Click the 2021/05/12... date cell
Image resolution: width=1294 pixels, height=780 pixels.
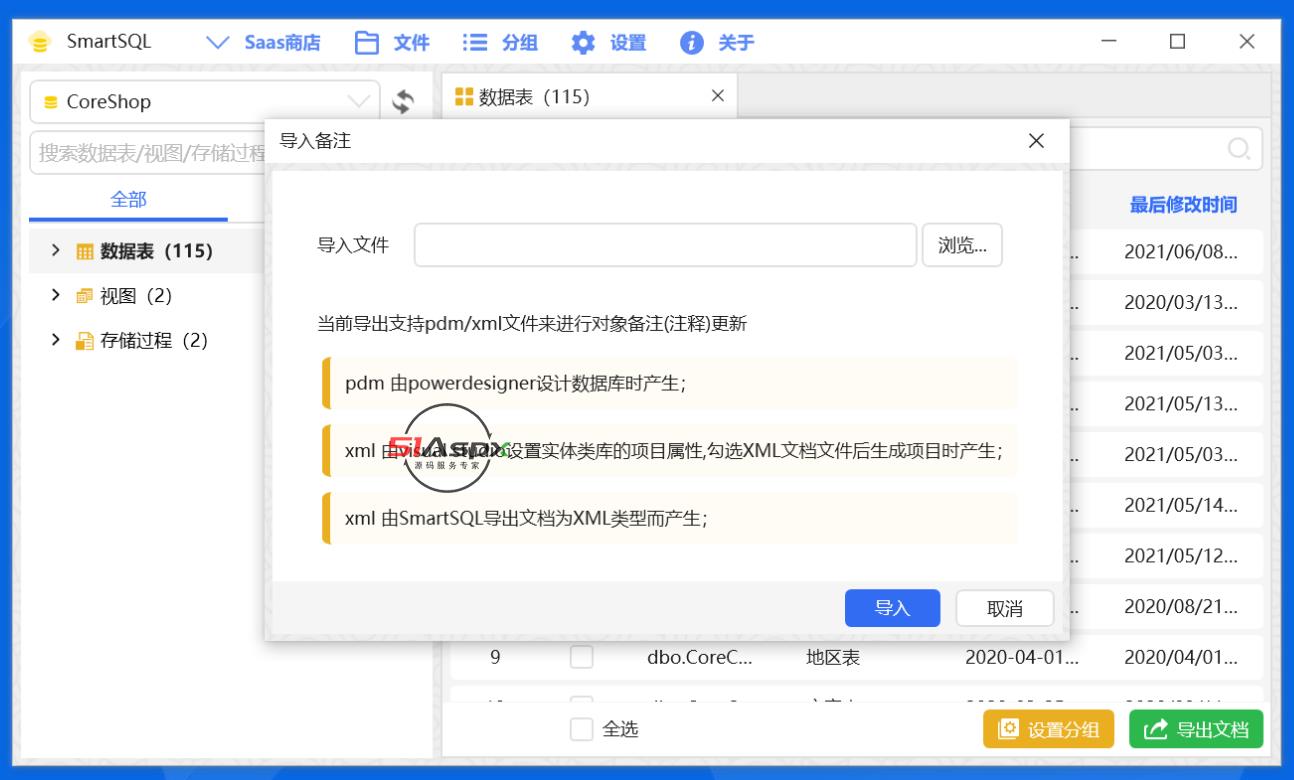(x=1181, y=555)
